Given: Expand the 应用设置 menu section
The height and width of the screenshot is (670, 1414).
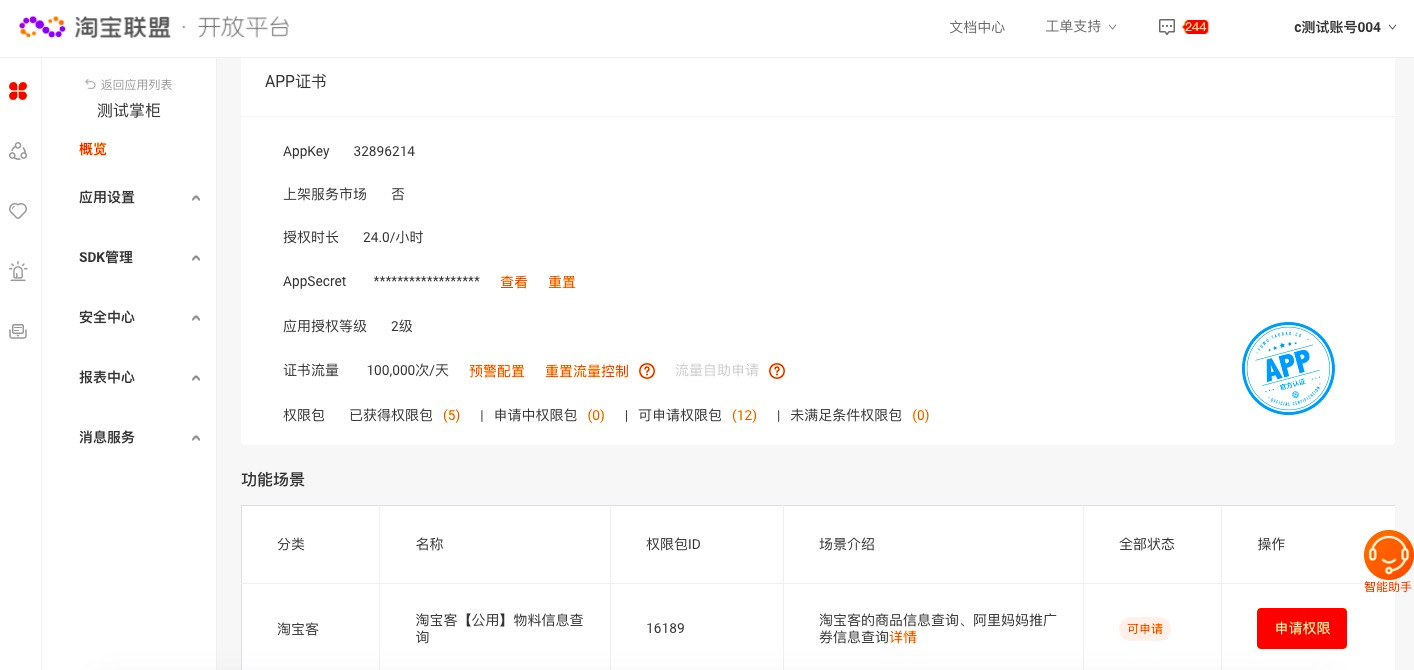Looking at the screenshot, I should click(140, 198).
